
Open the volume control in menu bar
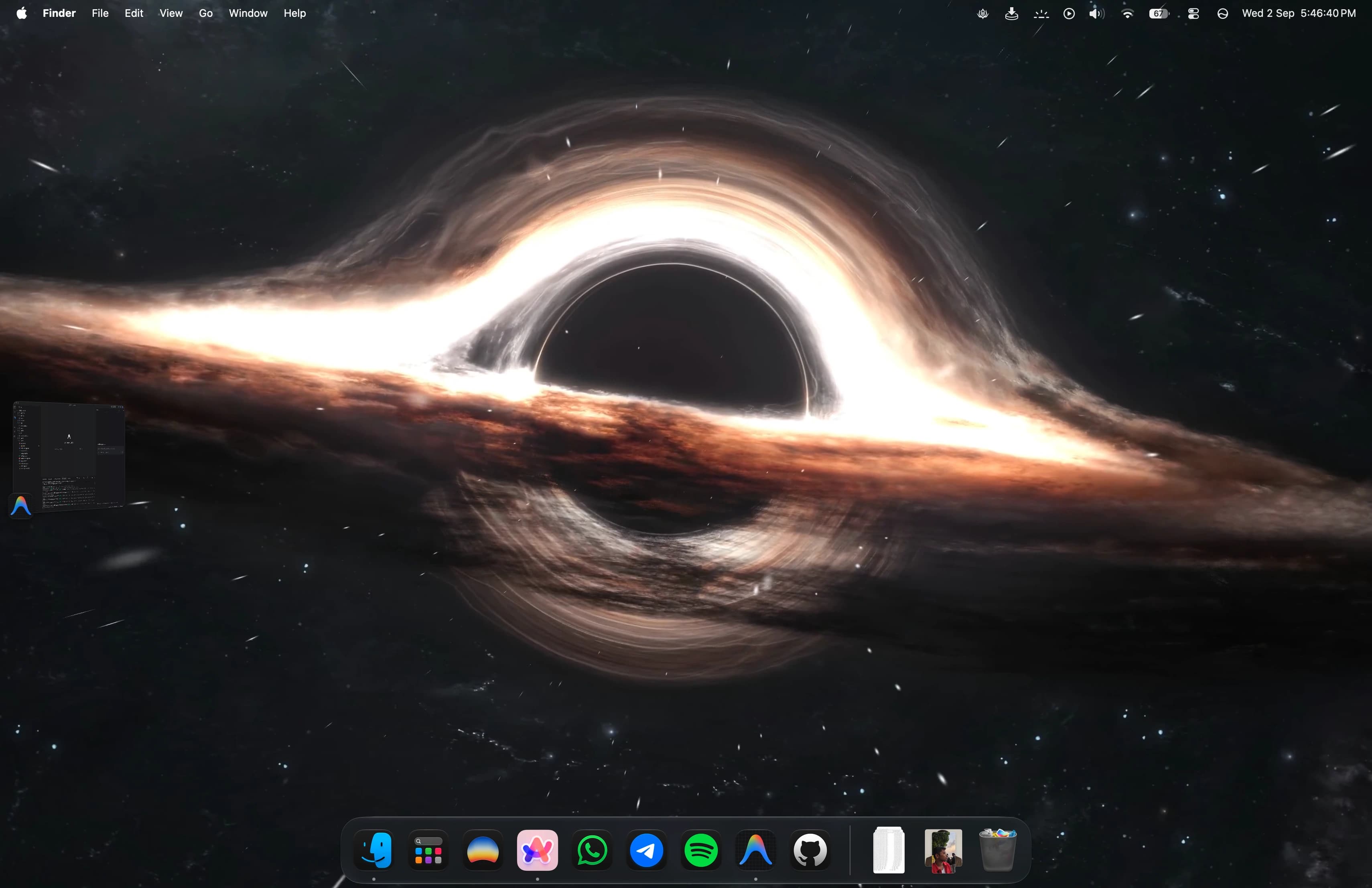[1096, 13]
